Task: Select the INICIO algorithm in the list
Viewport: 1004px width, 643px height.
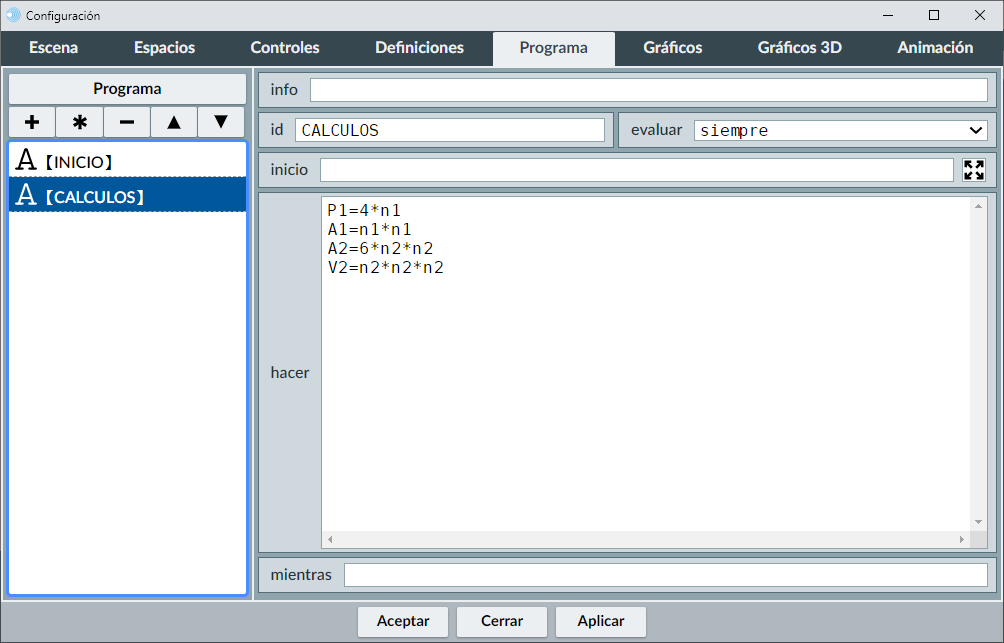Action: 127,161
